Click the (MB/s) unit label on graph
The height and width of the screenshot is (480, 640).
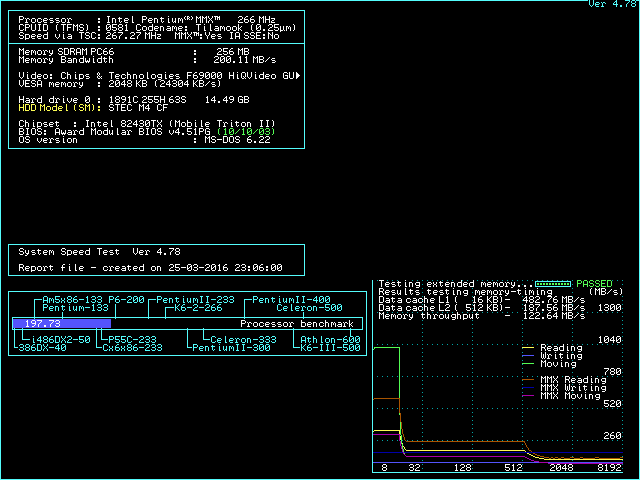(x=606, y=292)
